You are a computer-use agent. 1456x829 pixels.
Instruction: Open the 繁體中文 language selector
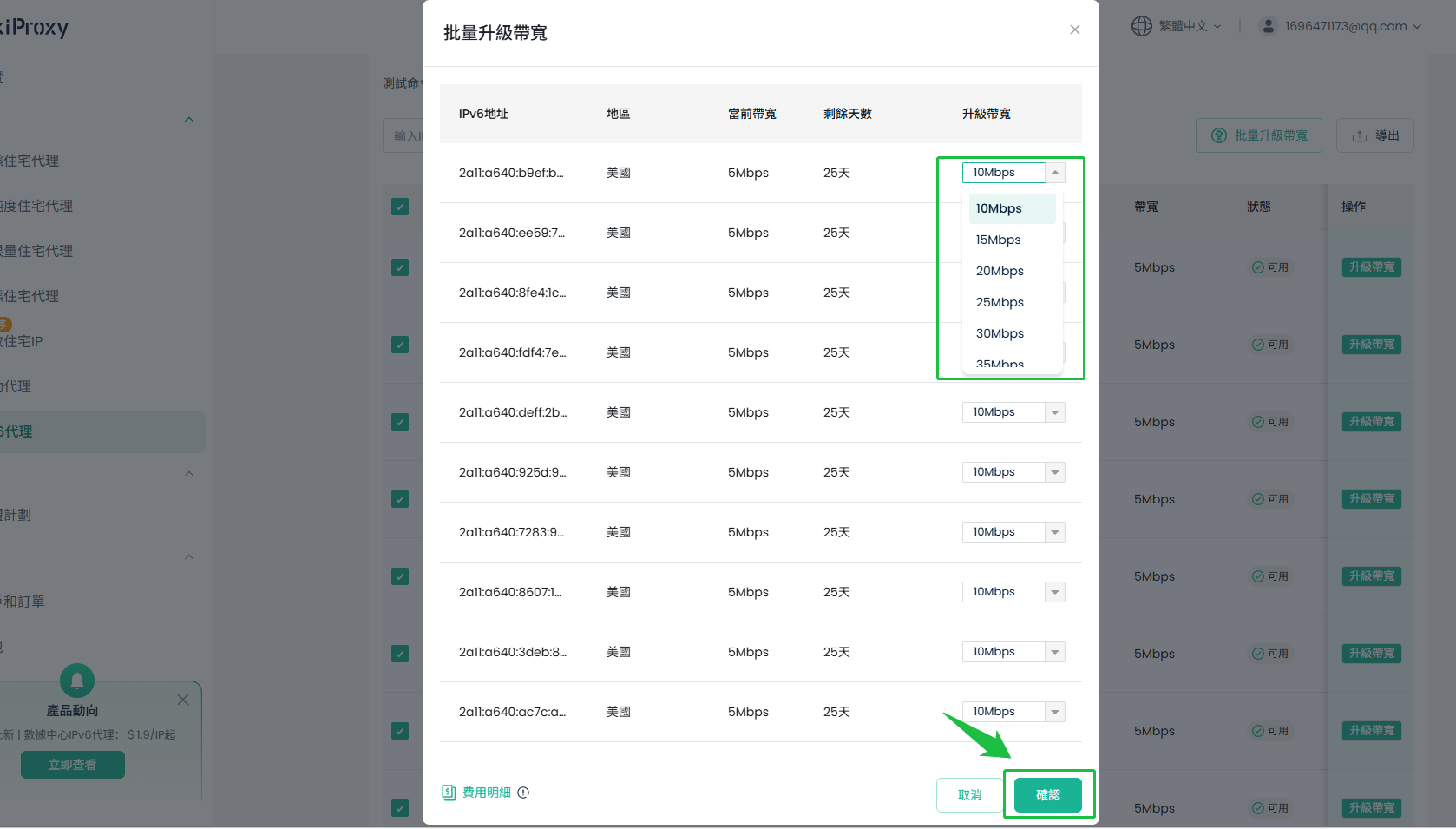1177,26
